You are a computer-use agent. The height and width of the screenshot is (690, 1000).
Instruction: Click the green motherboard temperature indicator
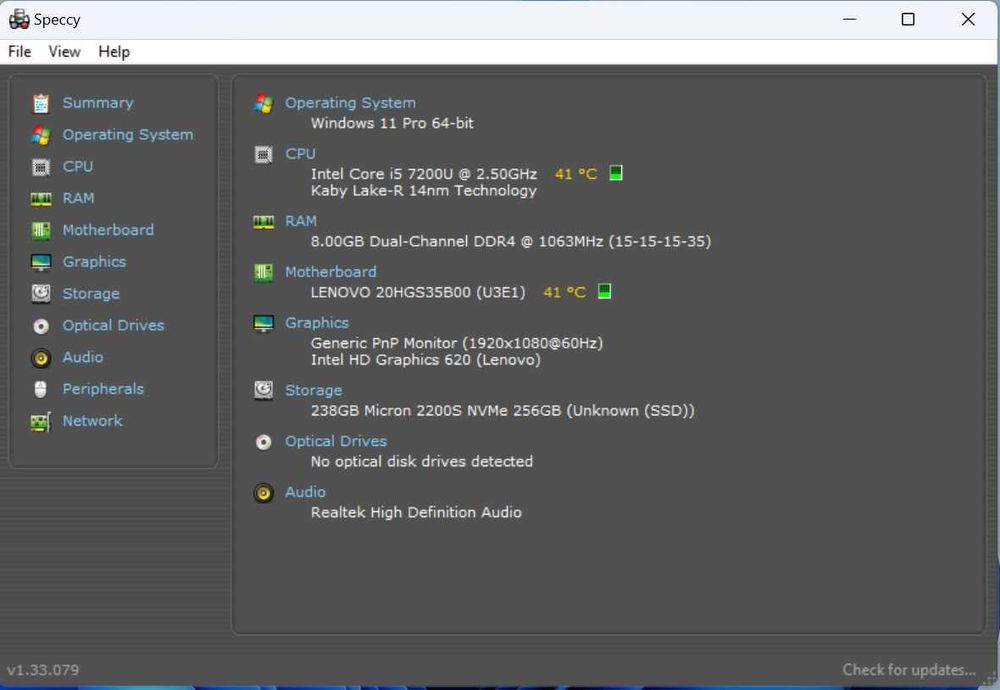[605, 291]
